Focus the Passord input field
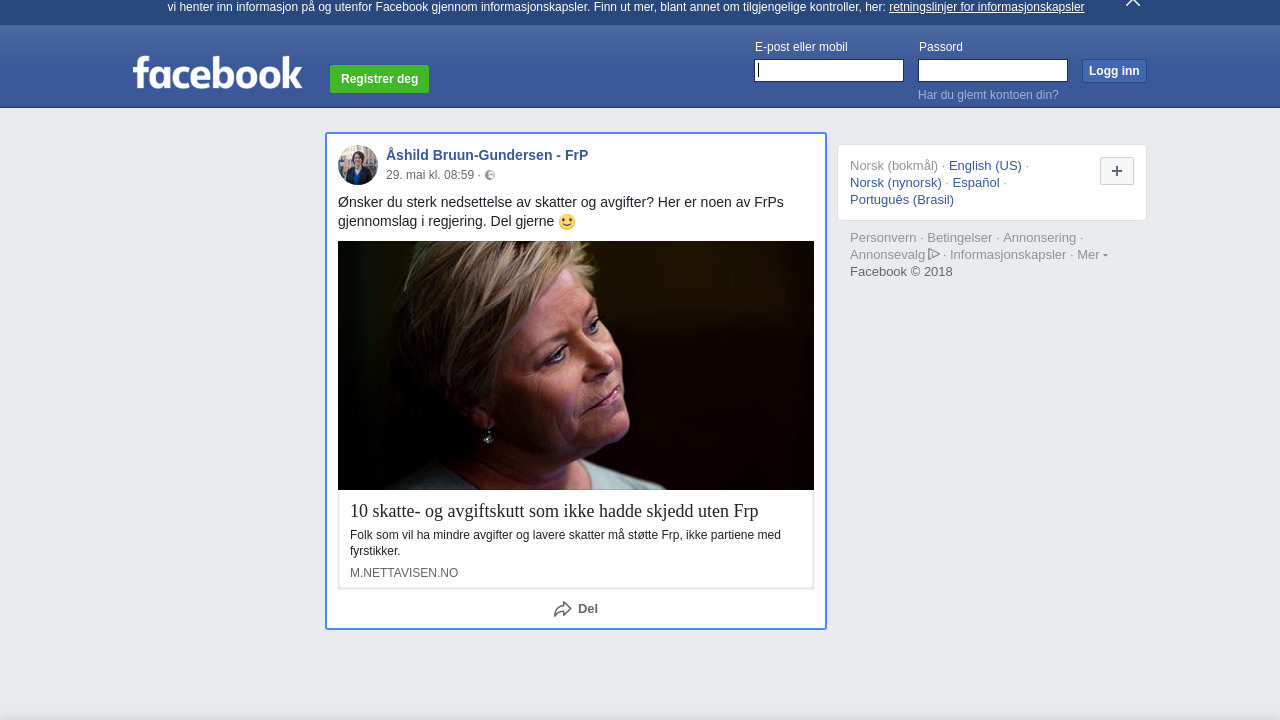This screenshot has width=1280, height=720. (993, 70)
